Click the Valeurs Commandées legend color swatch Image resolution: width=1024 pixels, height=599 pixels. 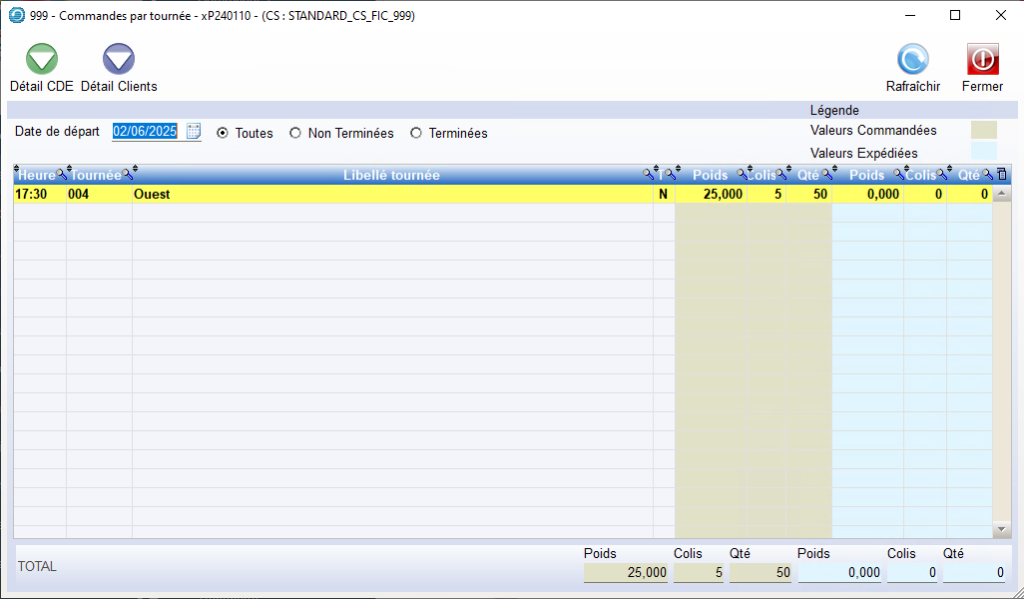pos(984,130)
